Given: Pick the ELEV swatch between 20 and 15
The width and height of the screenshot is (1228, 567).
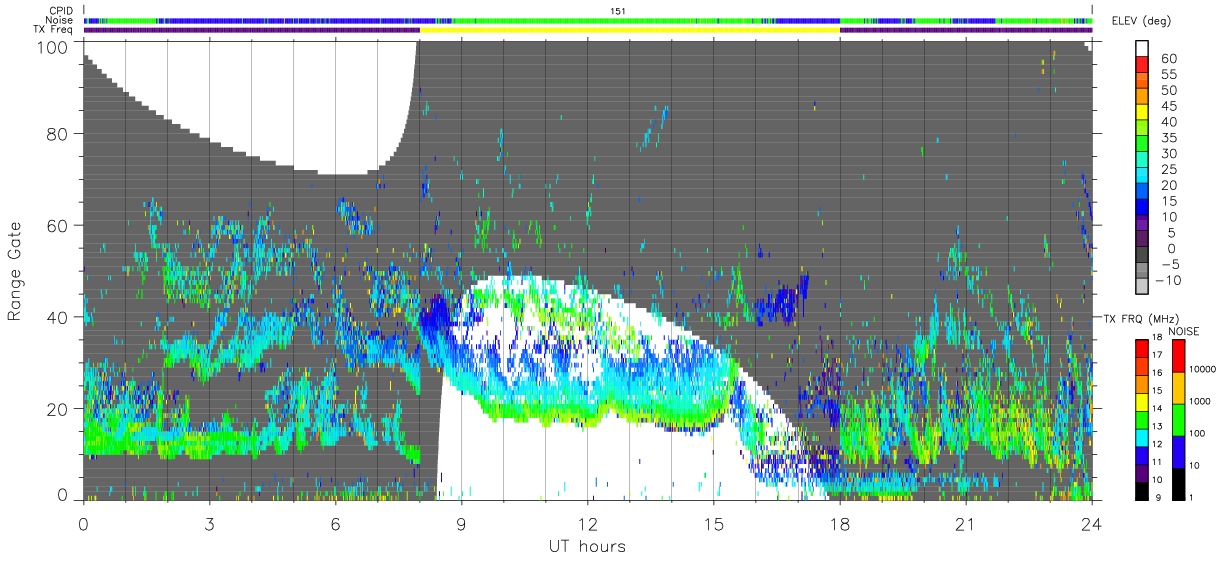Looking at the screenshot, I should tap(1142, 193).
